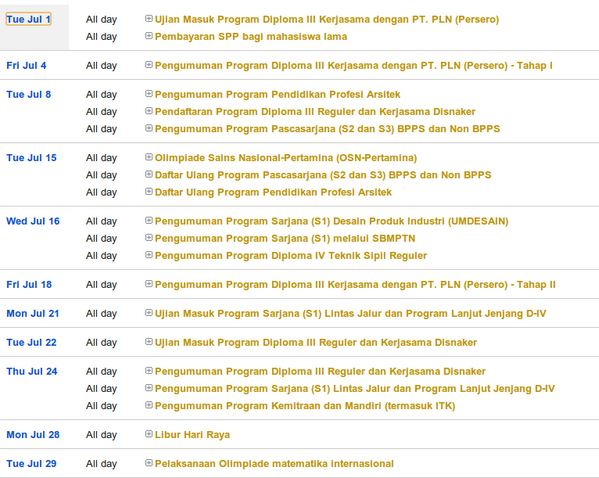Image resolution: width=599 pixels, height=478 pixels.
Task: Expand plus icon for PLN Tahap I announcement
Action: click(149, 65)
